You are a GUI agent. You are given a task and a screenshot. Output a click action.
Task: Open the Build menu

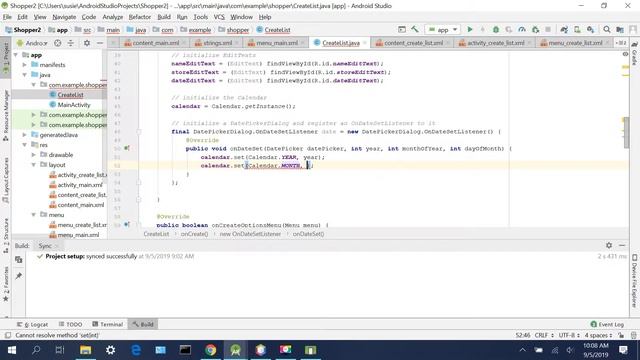pyautogui.click(x=164, y=17)
